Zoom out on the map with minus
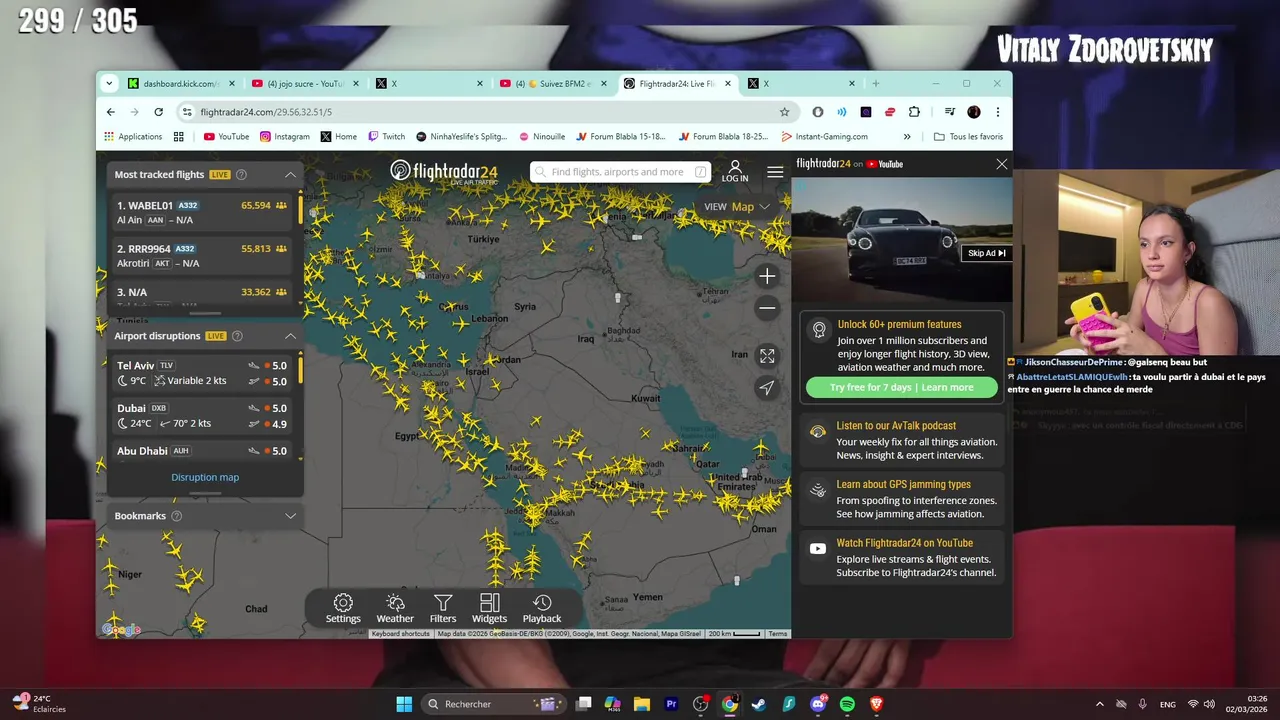This screenshot has width=1280, height=720. tap(767, 308)
